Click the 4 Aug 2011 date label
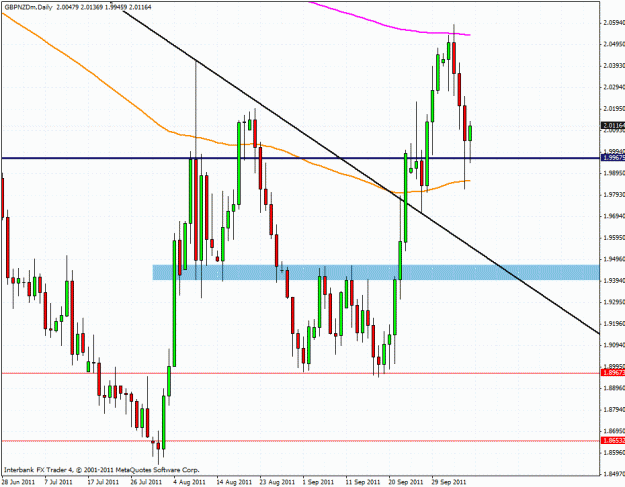The image size is (625, 487). pos(189,482)
